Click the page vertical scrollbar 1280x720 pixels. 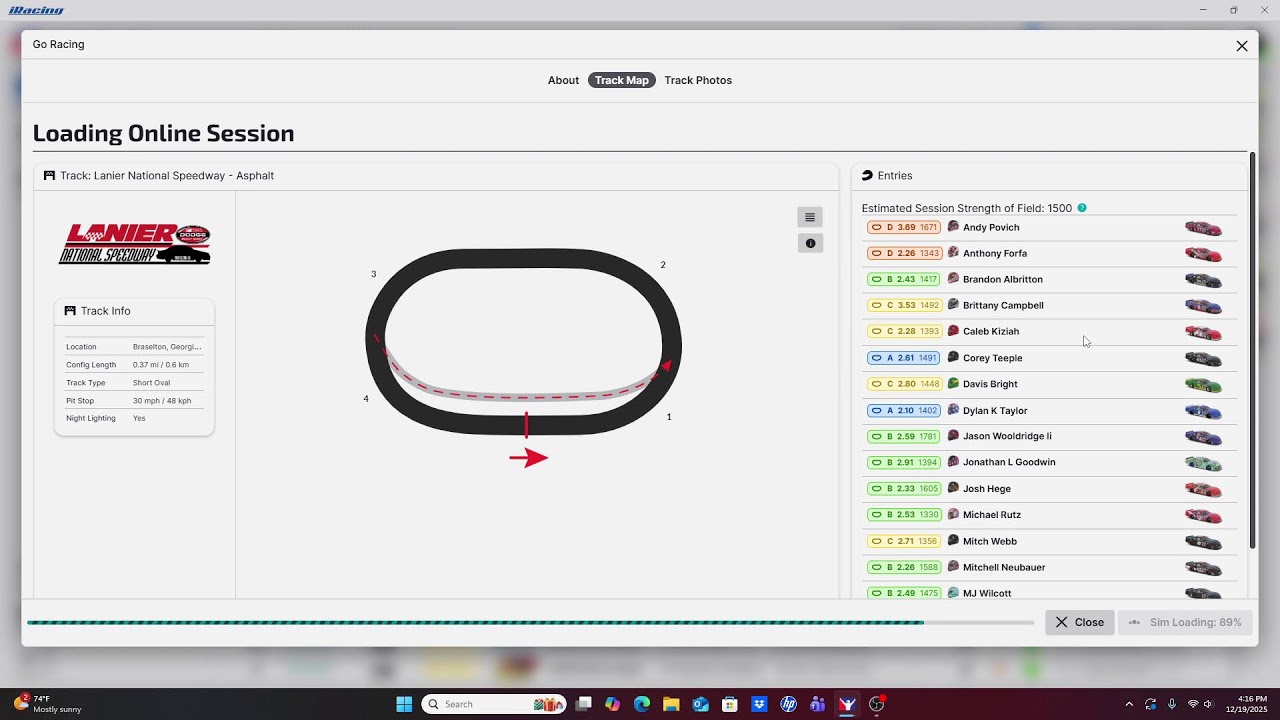click(1252, 350)
